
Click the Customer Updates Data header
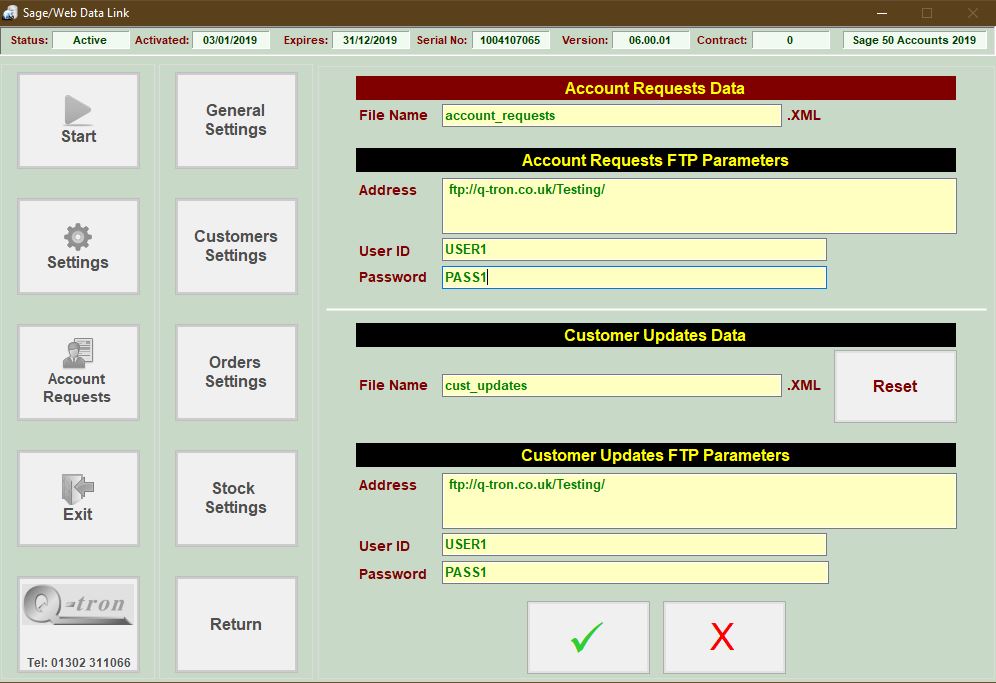click(x=656, y=335)
